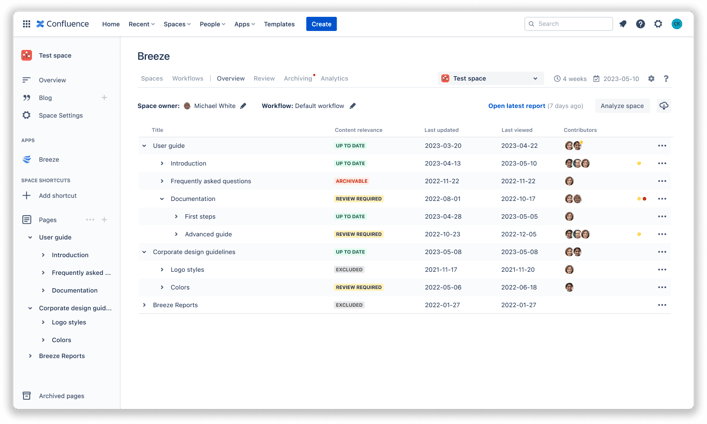Expand the Advanced guide table row

coord(176,234)
